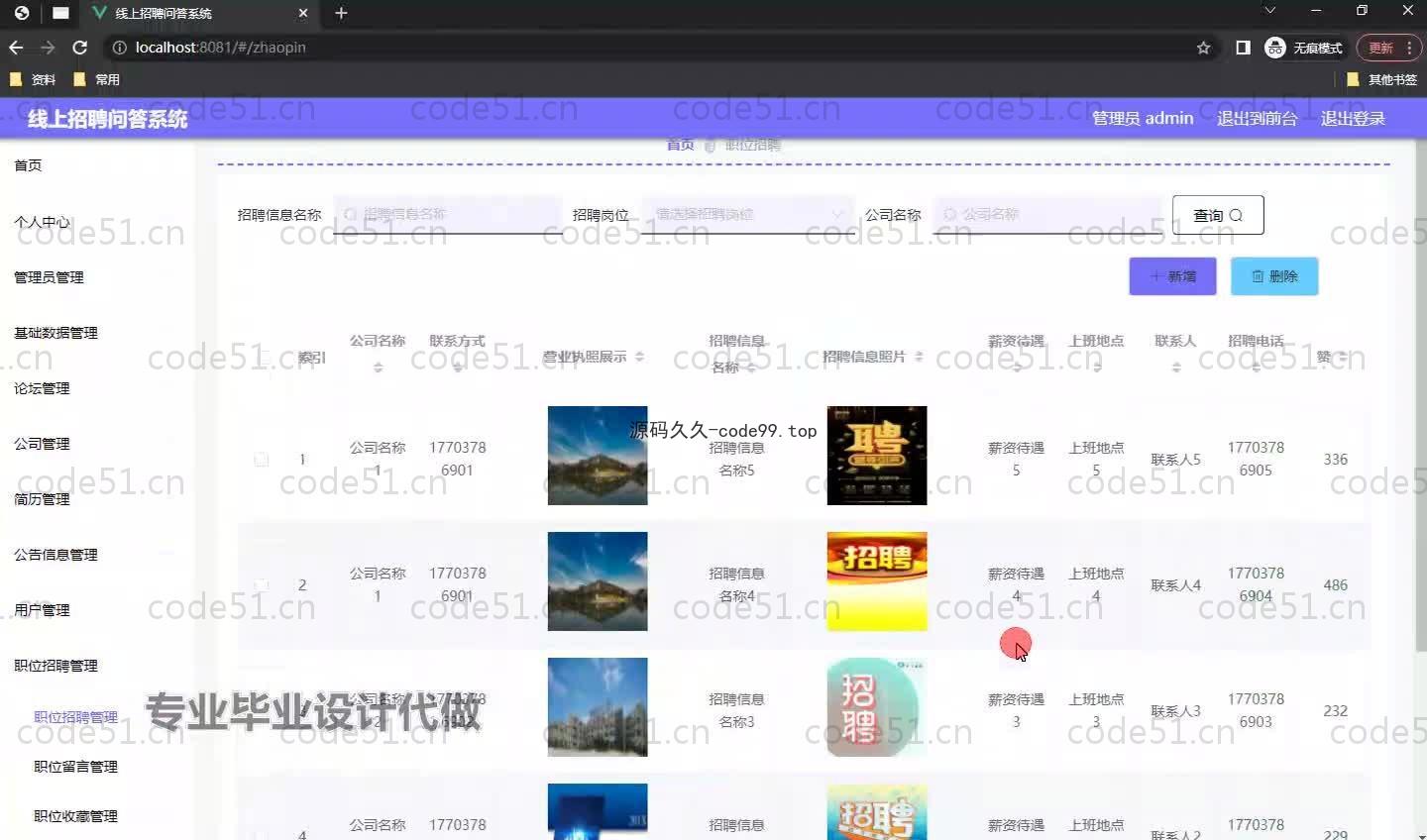This screenshot has height=840, width=1427.
Task: Click the browser address bar URL
Action: pos(220,48)
